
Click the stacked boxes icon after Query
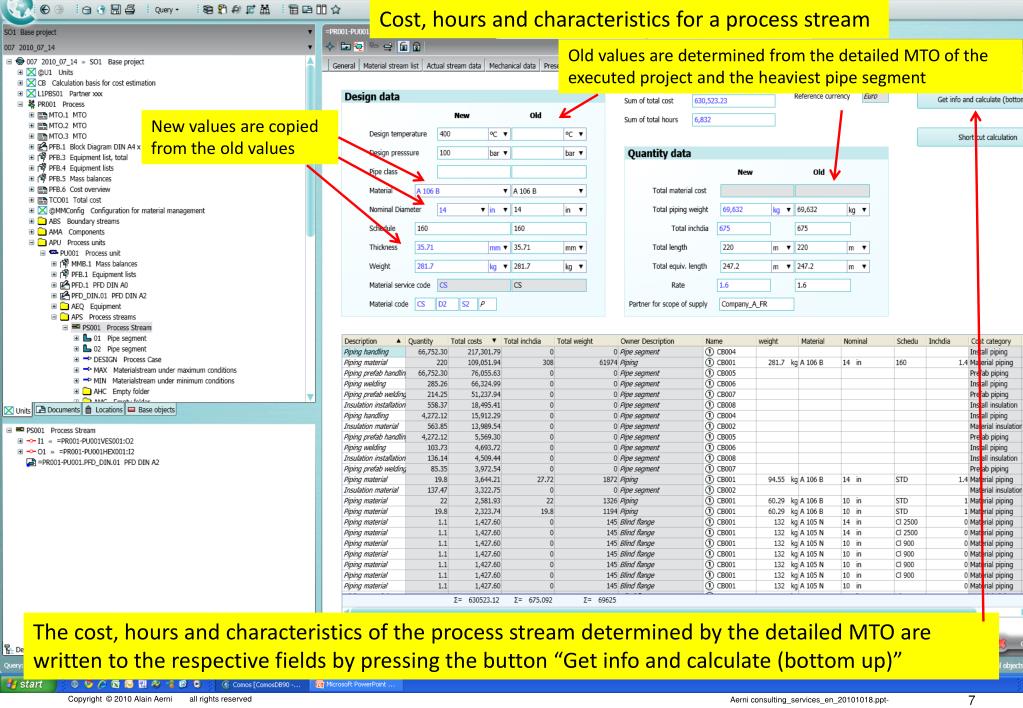pos(207,9)
